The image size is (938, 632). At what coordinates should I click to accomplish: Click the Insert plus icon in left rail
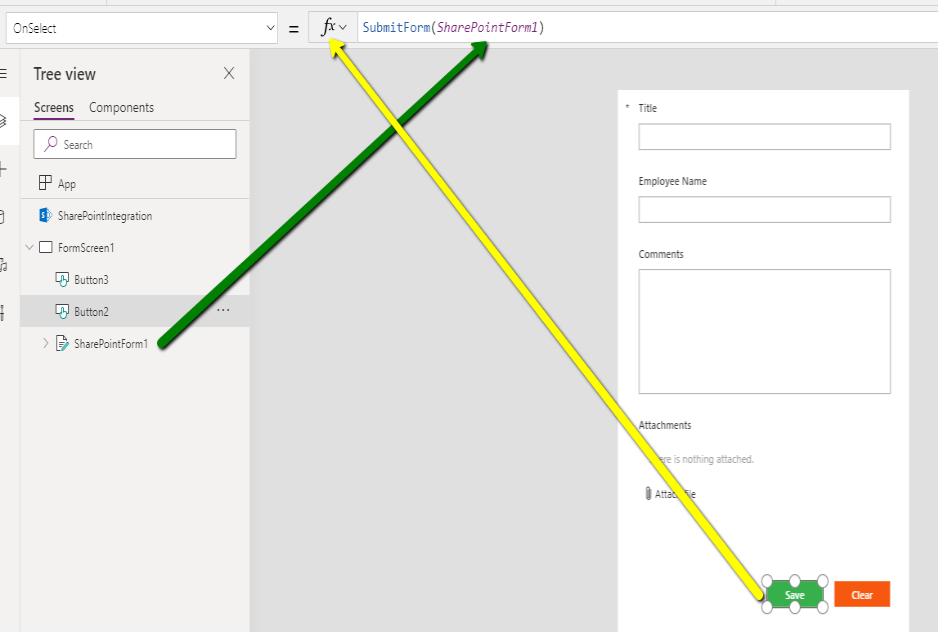coord(4,169)
